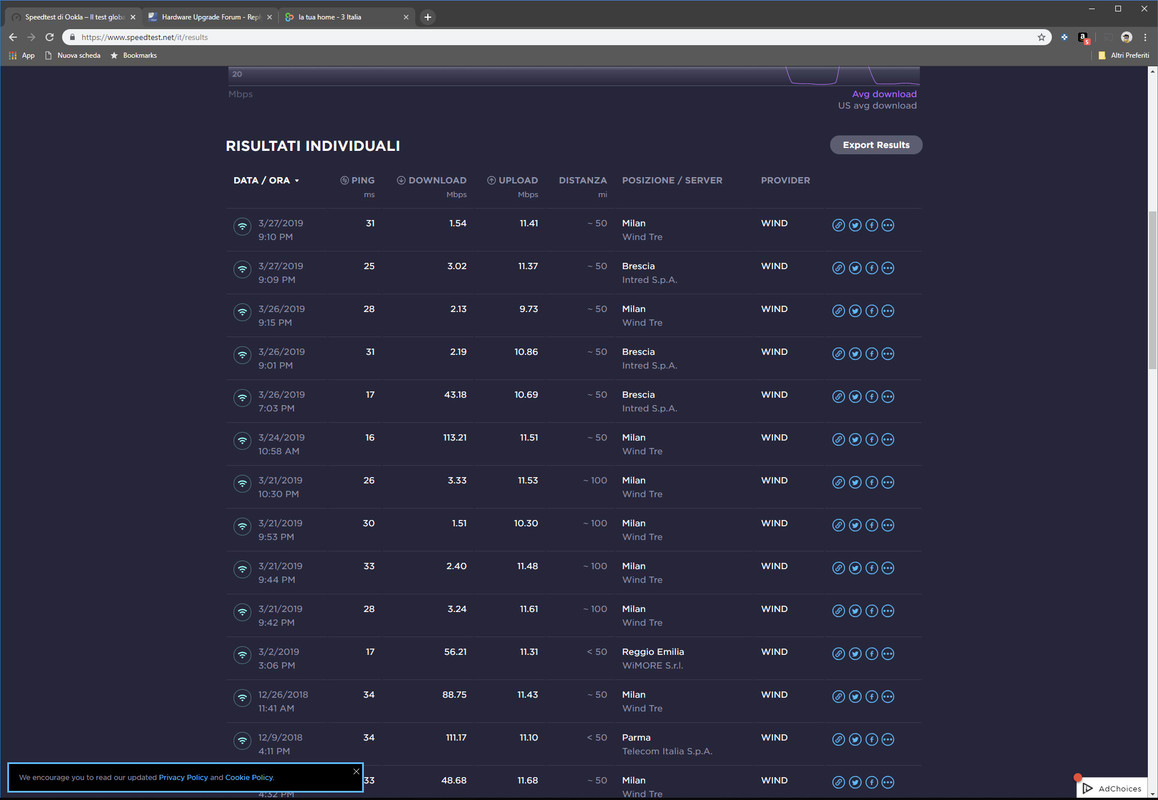Screen dimensions: 1158x800
Task: Open Bookmarks folder in bookmarks bar
Action: pos(134,55)
